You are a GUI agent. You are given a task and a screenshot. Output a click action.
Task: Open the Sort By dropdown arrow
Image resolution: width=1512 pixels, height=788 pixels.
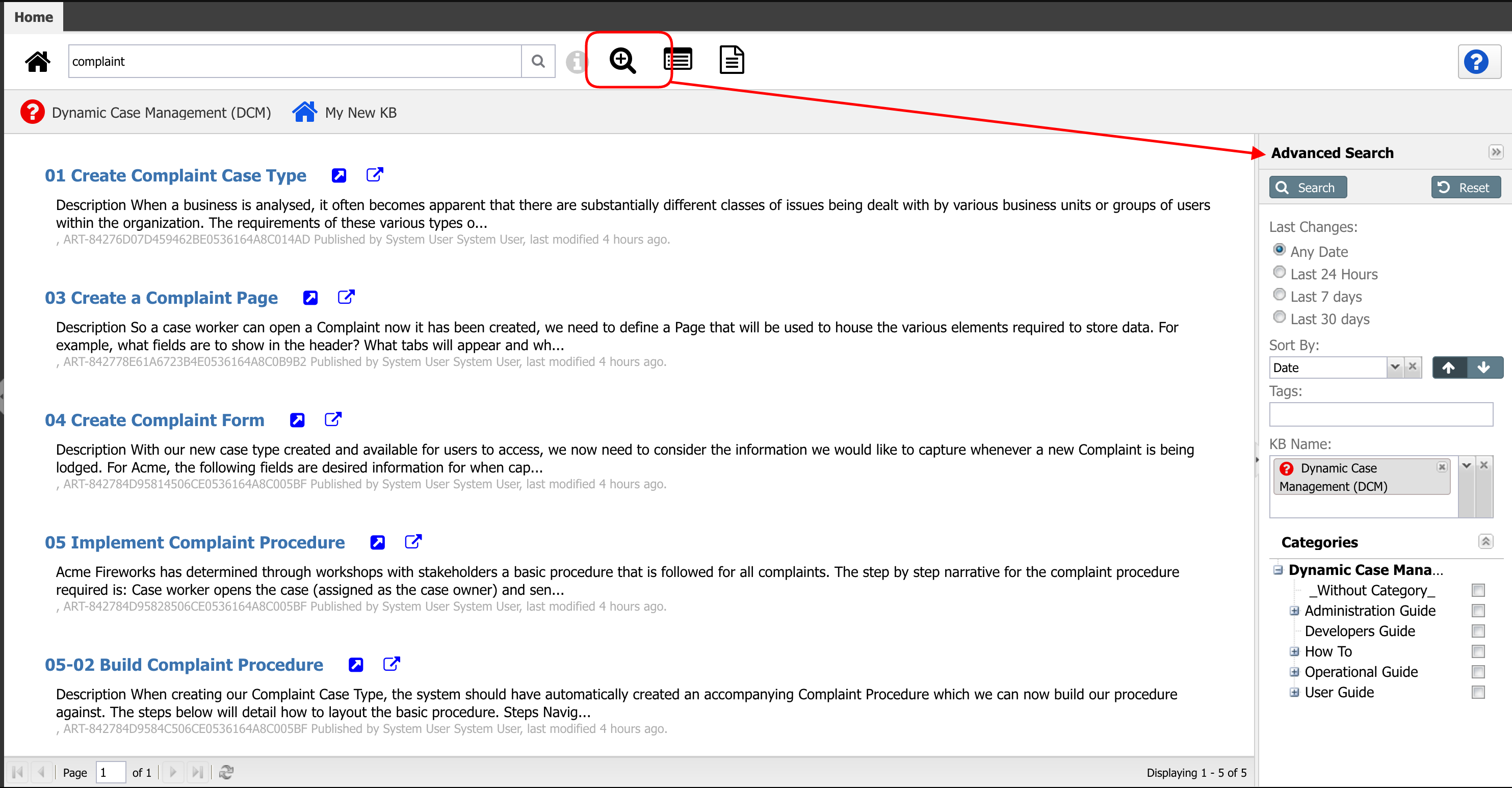click(x=1395, y=366)
